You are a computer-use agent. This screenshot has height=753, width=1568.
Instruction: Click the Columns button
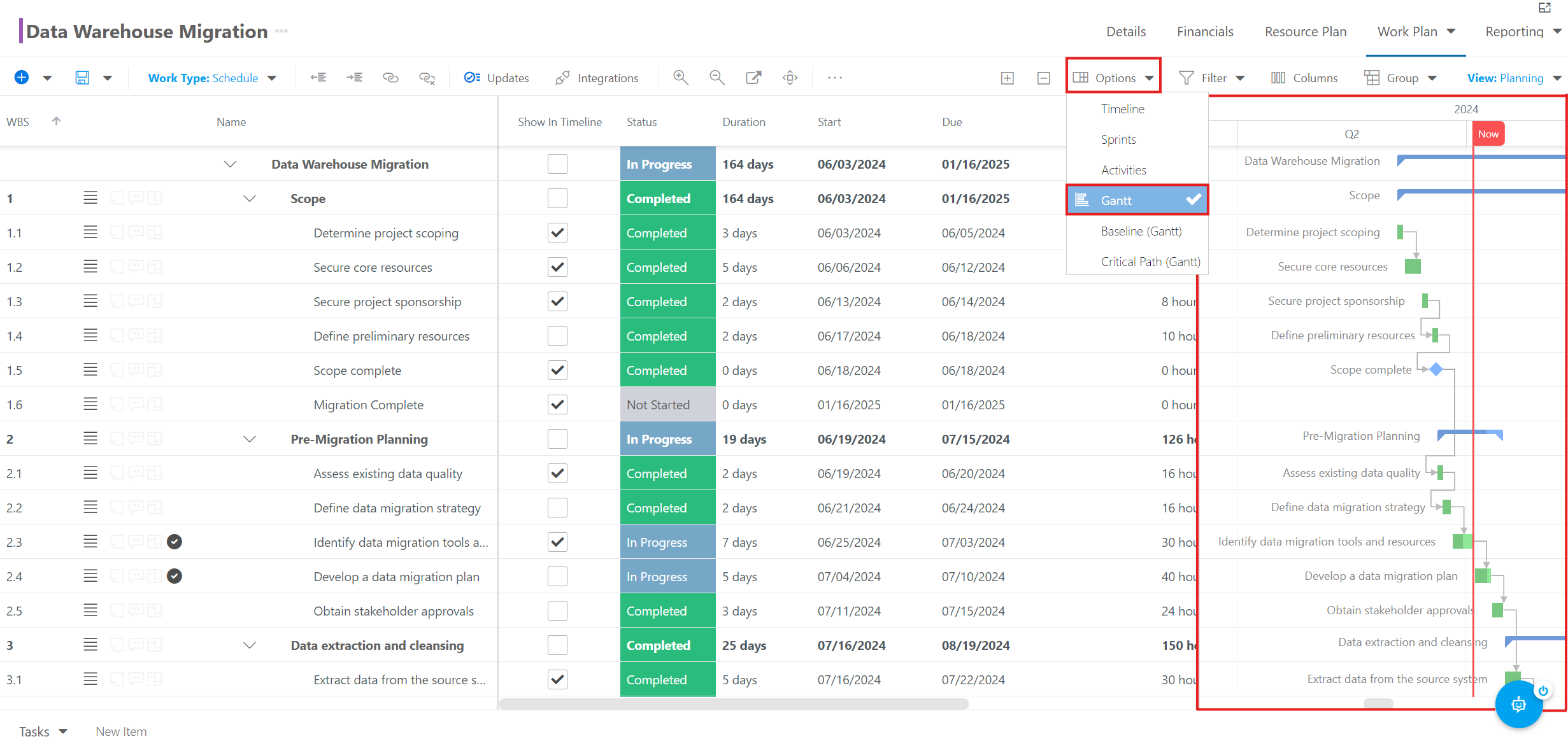click(1304, 78)
